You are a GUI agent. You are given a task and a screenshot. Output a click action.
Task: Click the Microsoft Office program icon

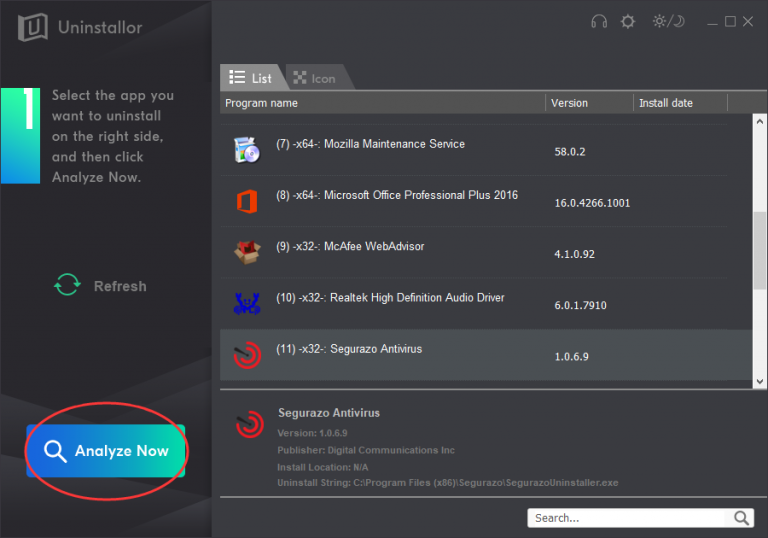246,200
